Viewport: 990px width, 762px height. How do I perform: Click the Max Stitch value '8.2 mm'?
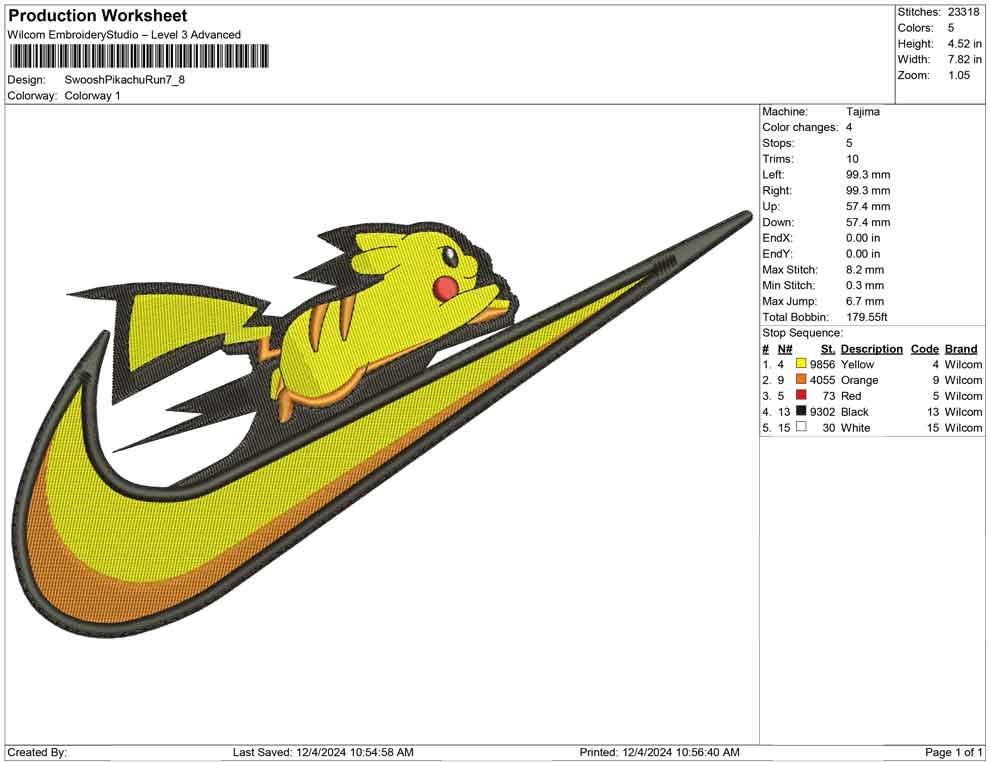pos(864,270)
